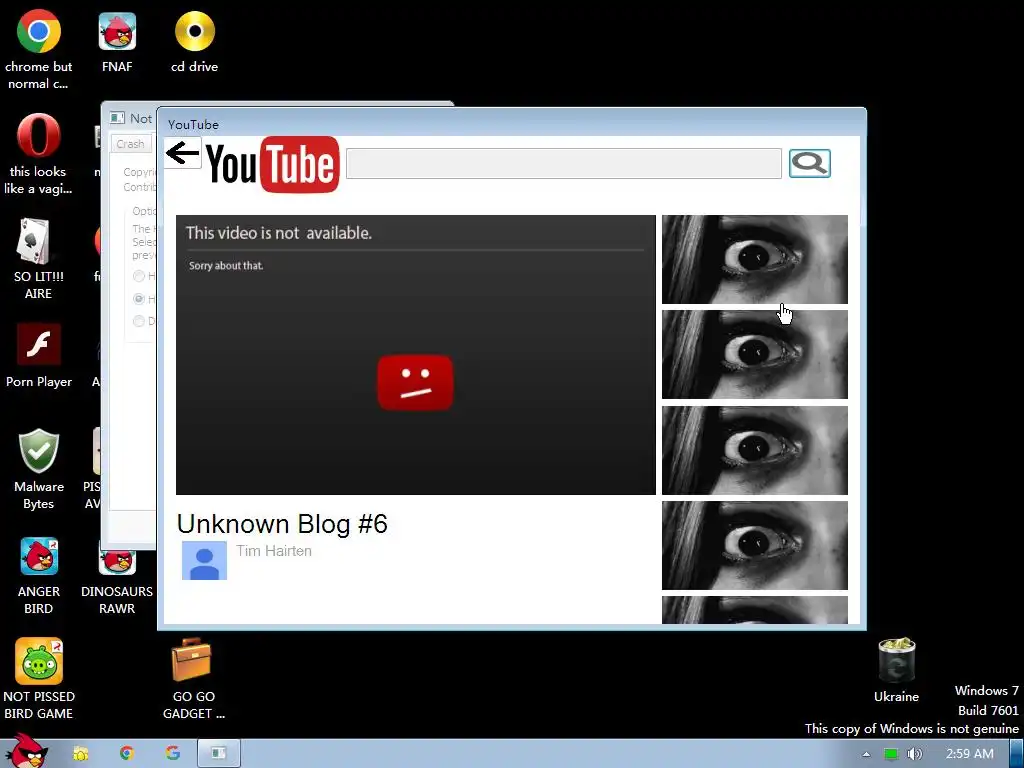
Task: Click the volume speaker tray icon
Action: (914, 754)
